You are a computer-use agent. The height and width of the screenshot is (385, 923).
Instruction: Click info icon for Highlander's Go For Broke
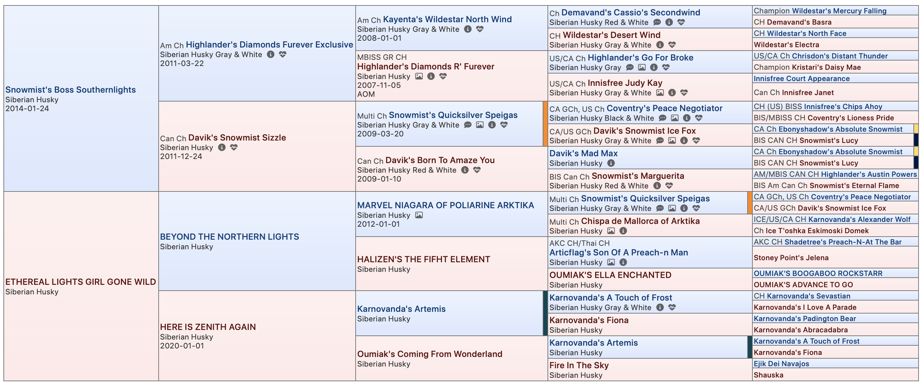click(654, 68)
